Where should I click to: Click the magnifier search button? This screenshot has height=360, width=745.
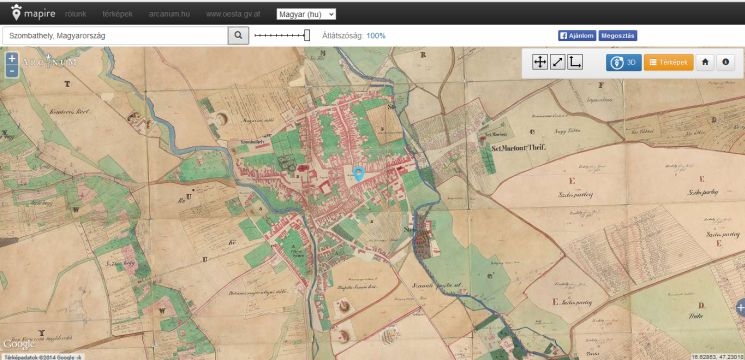coord(239,36)
